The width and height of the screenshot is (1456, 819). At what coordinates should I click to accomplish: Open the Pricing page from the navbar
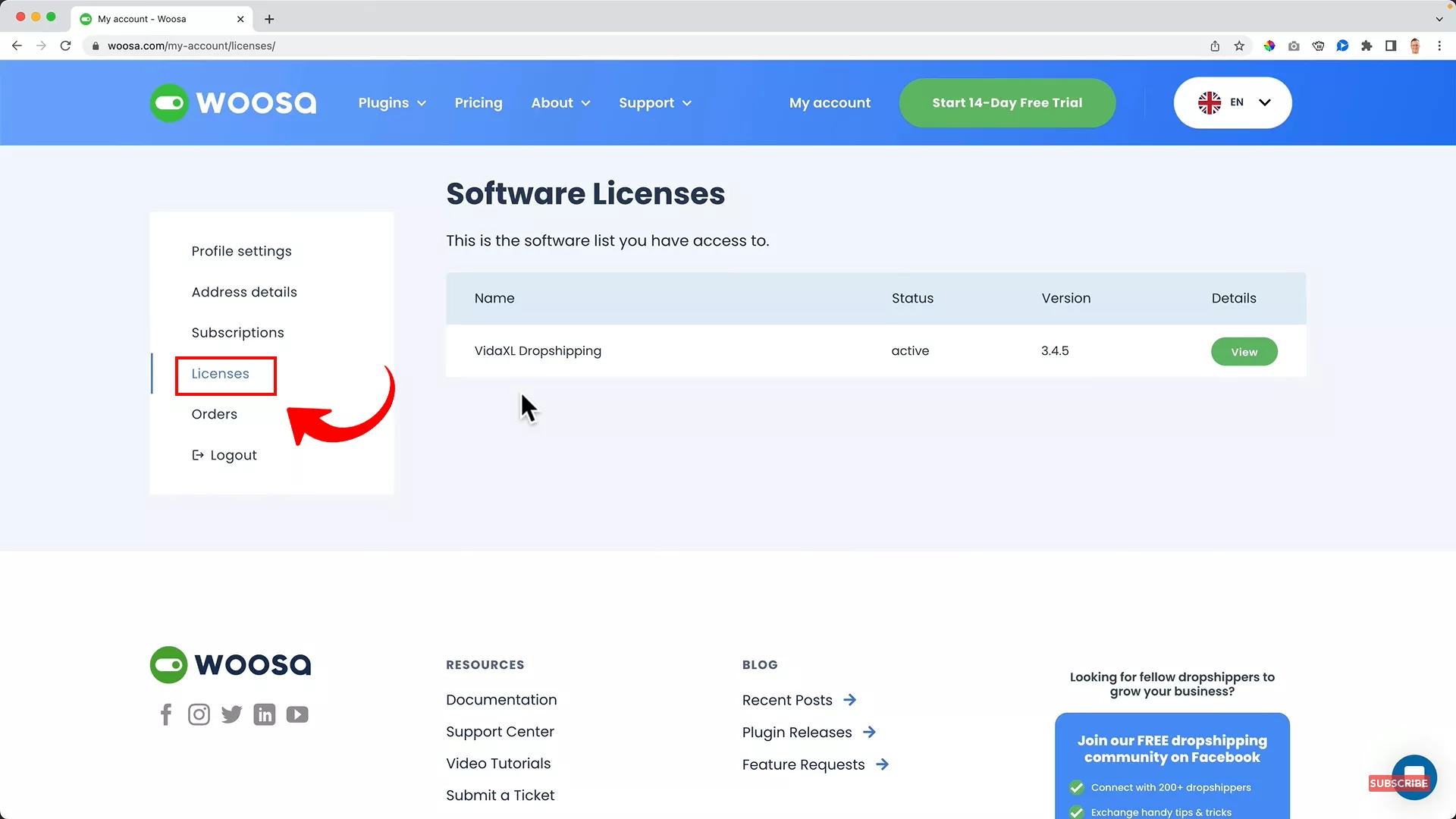(479, 102)
